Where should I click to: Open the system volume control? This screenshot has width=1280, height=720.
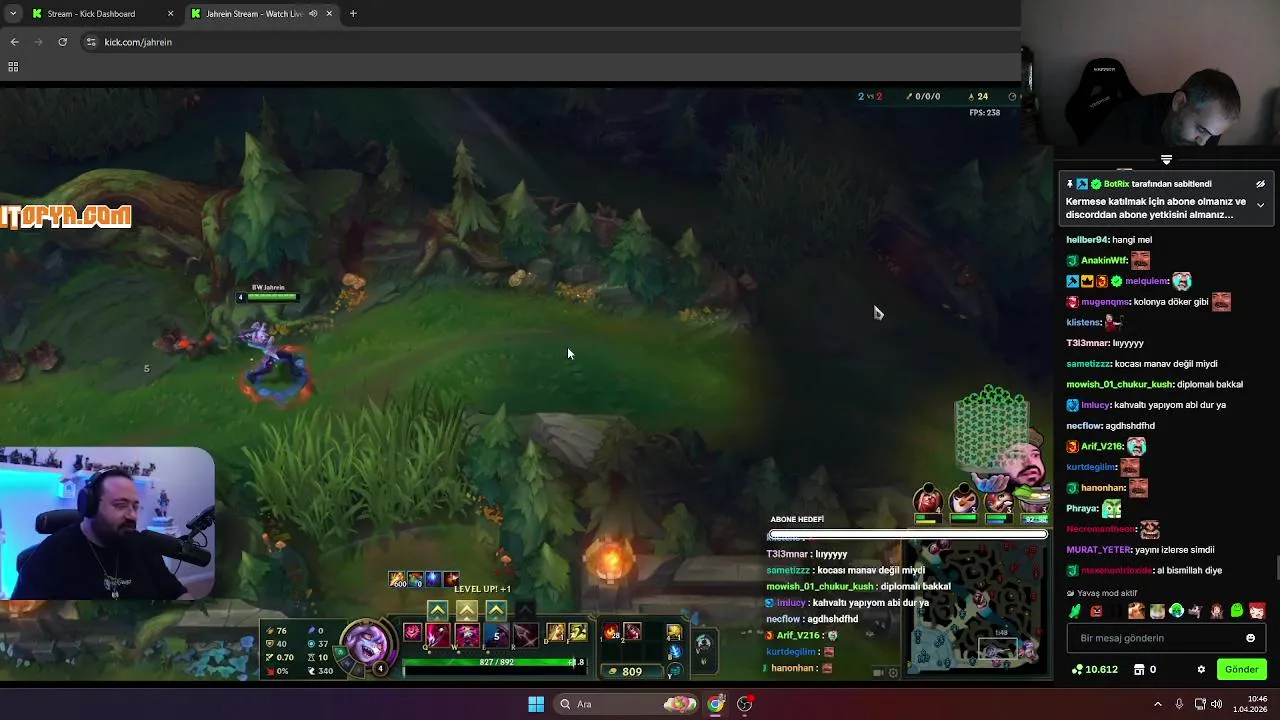click(1216, 704)
